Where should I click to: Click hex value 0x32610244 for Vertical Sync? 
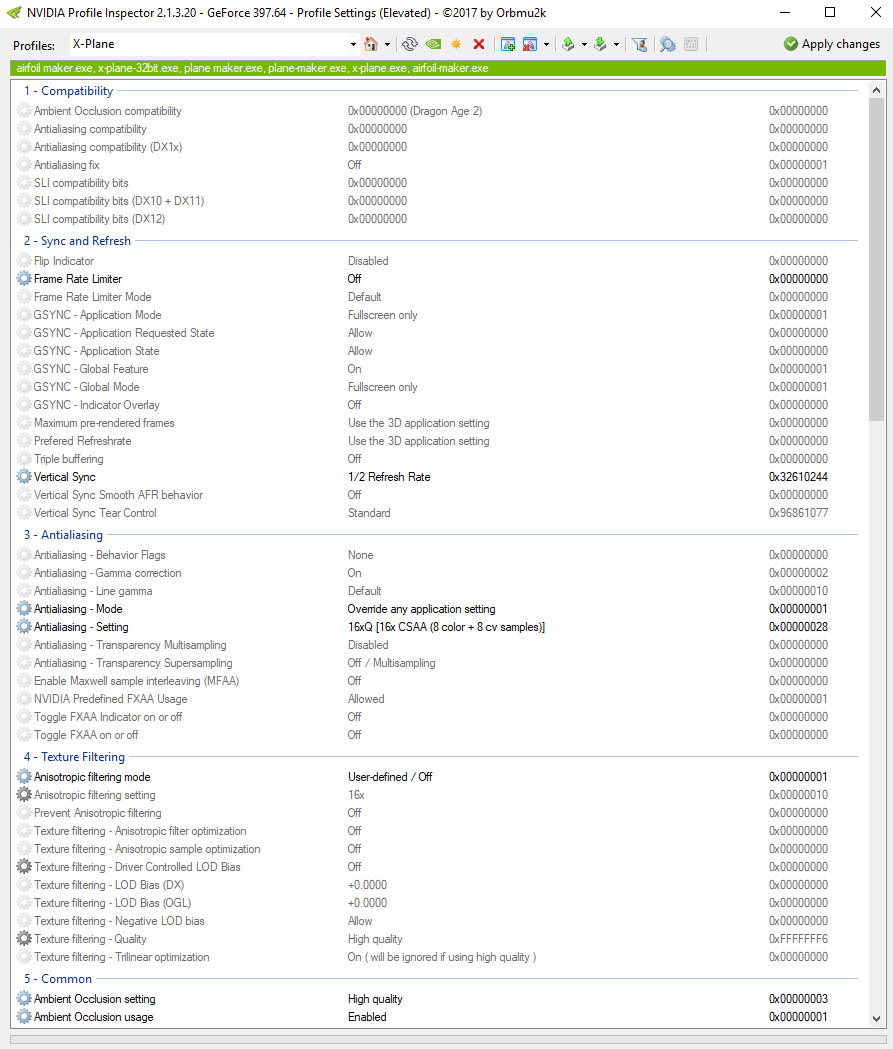(x=798, y=477)
